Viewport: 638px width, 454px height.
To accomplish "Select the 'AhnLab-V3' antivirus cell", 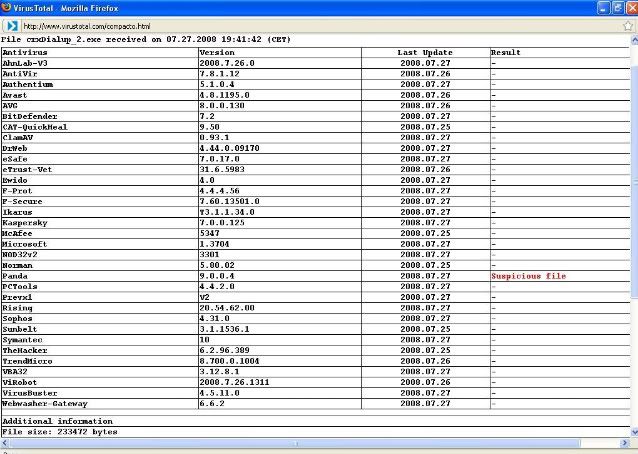I will point(100,63).
